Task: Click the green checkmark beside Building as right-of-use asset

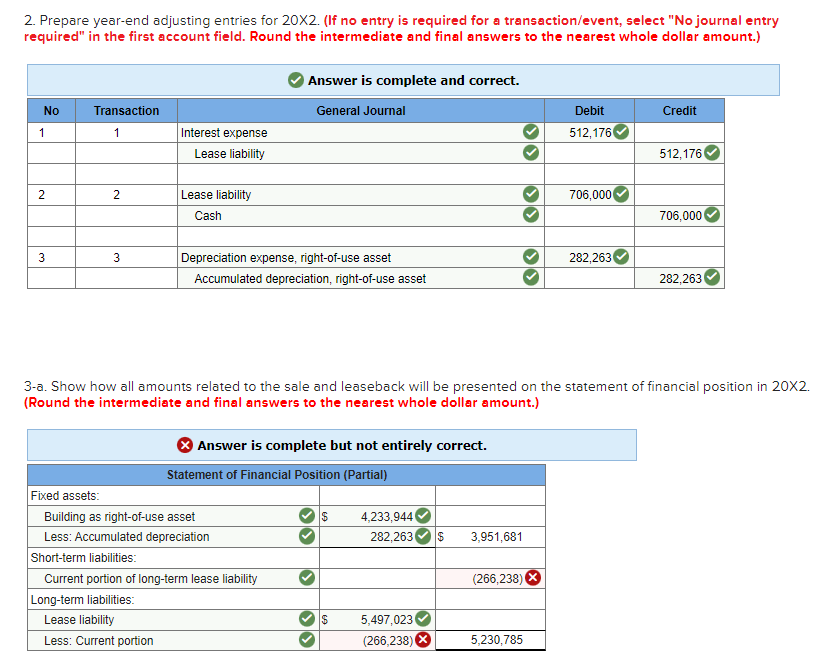Action: pyautogui.click(x=305, y=516)
